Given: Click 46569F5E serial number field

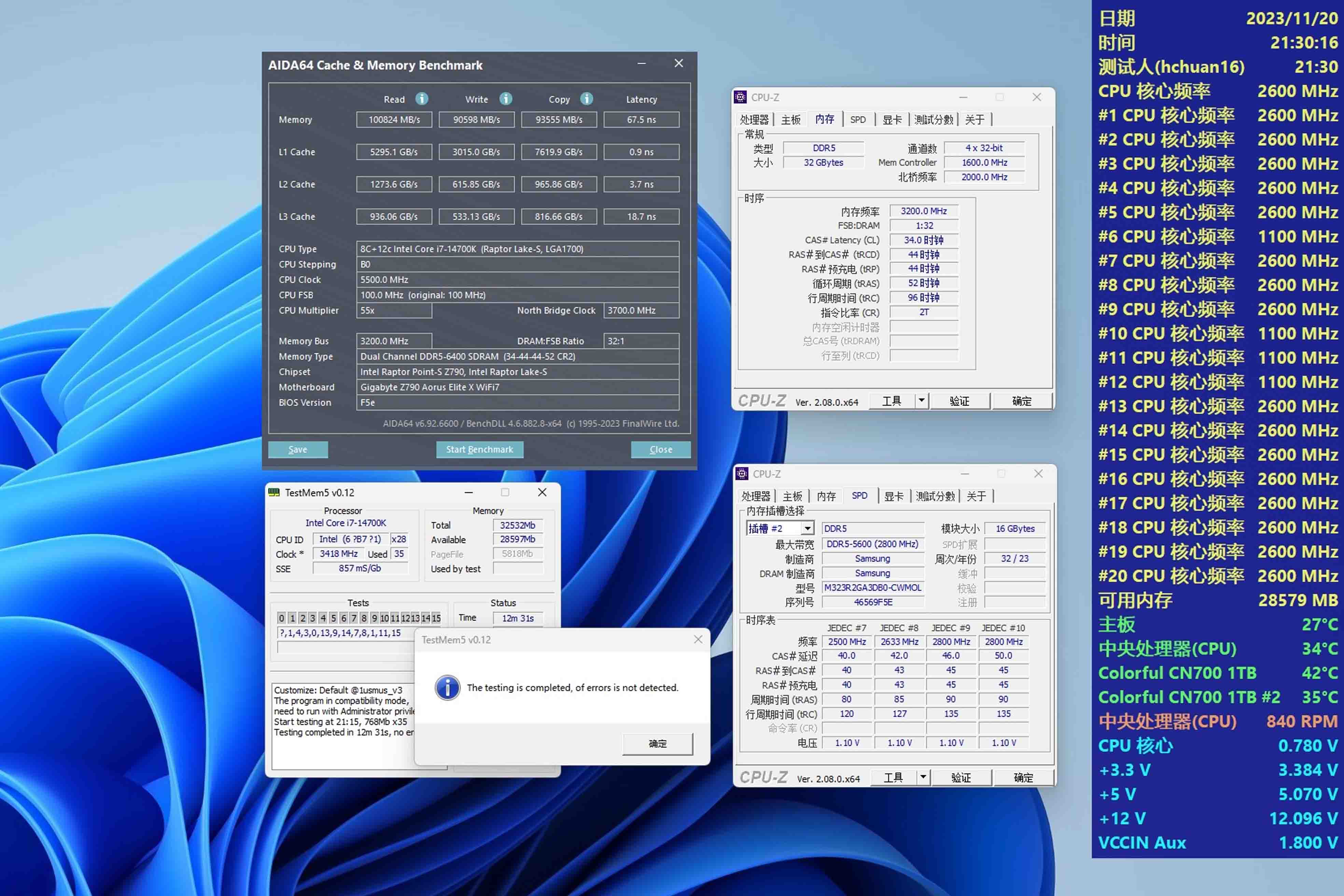Looking at the screenshot, I should [872, 602].
